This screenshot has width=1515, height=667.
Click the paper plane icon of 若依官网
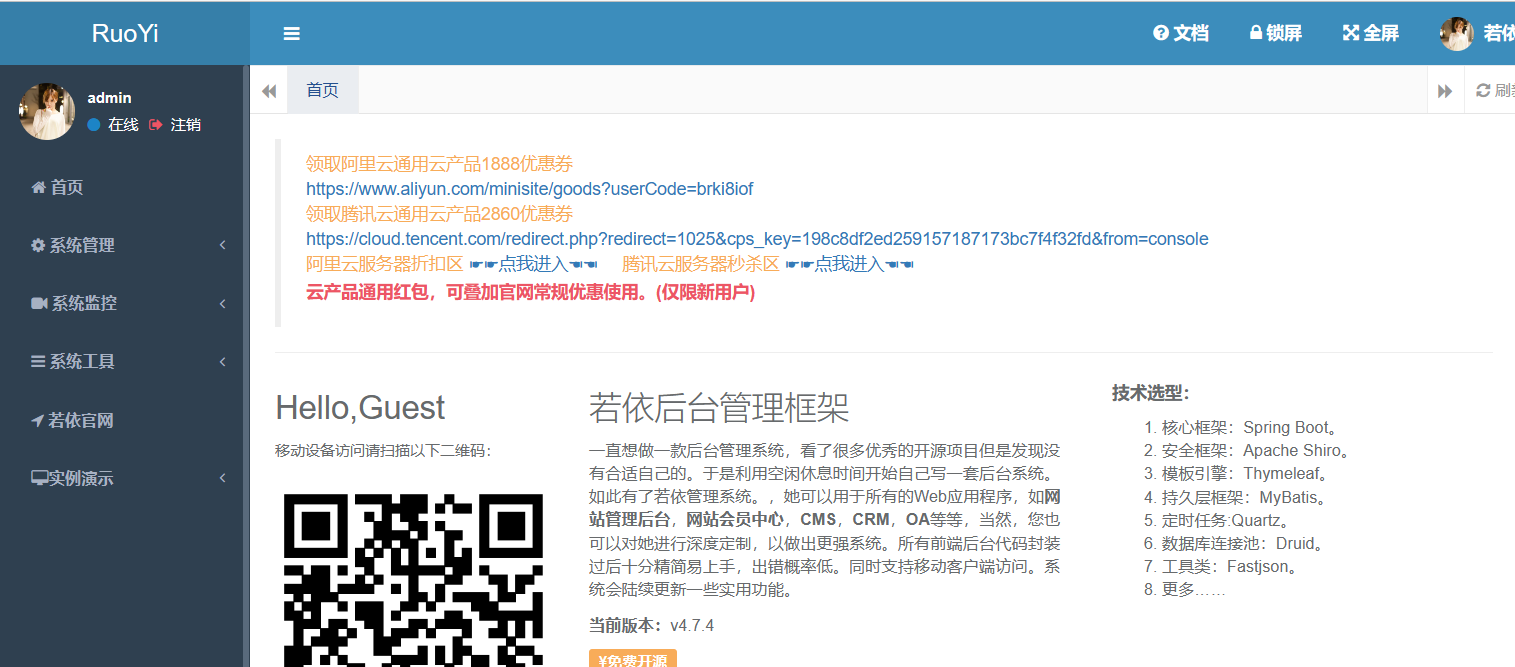(37, 420)
